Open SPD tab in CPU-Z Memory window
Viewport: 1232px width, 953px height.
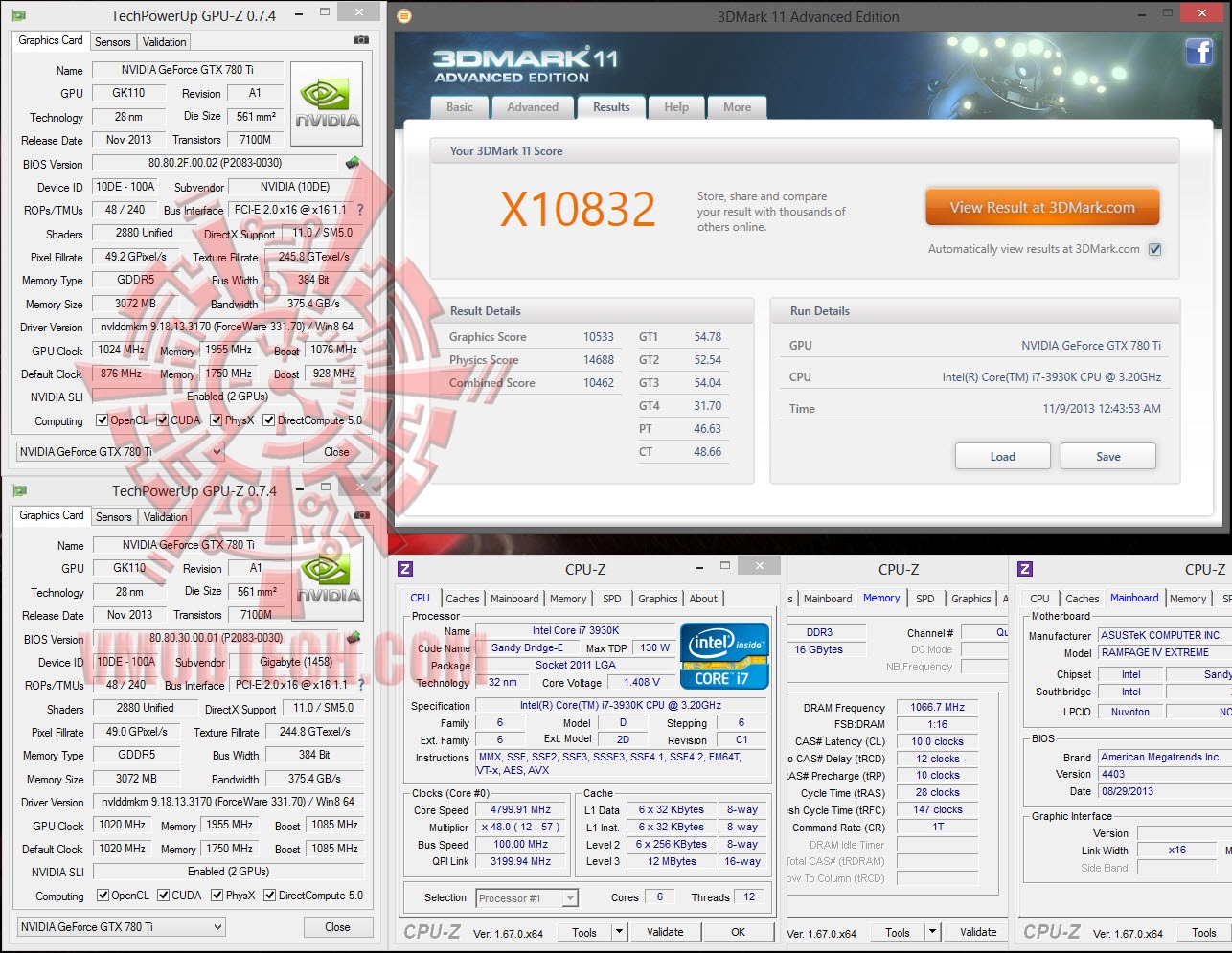tap(924, 599)
